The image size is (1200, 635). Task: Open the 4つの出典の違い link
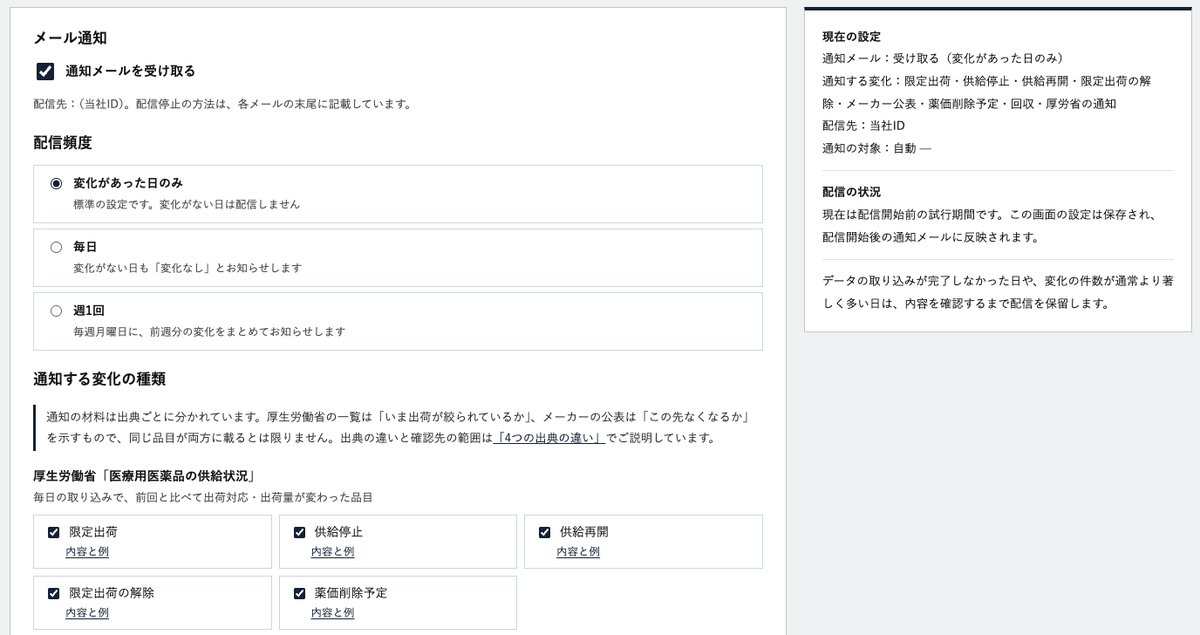click(x=550, y=438)
